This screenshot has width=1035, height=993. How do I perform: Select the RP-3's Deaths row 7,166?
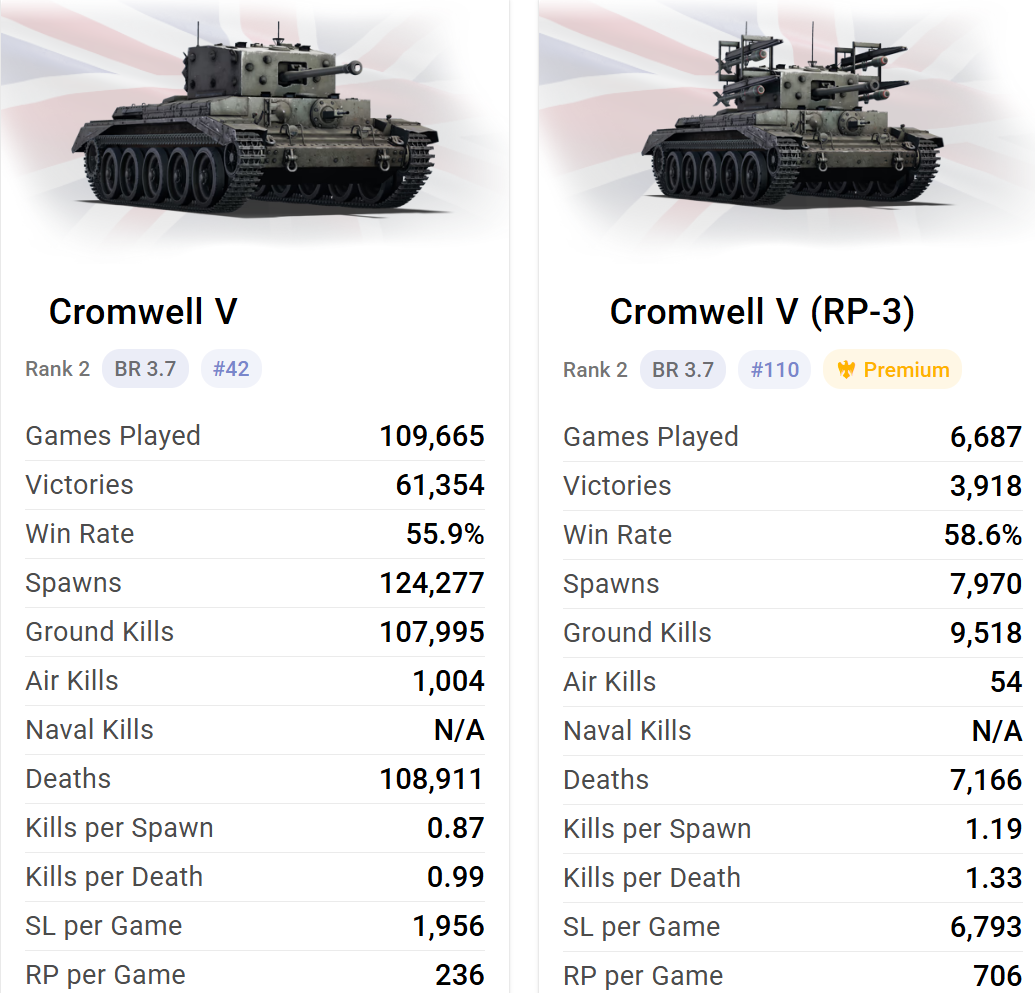coord(793,780)
